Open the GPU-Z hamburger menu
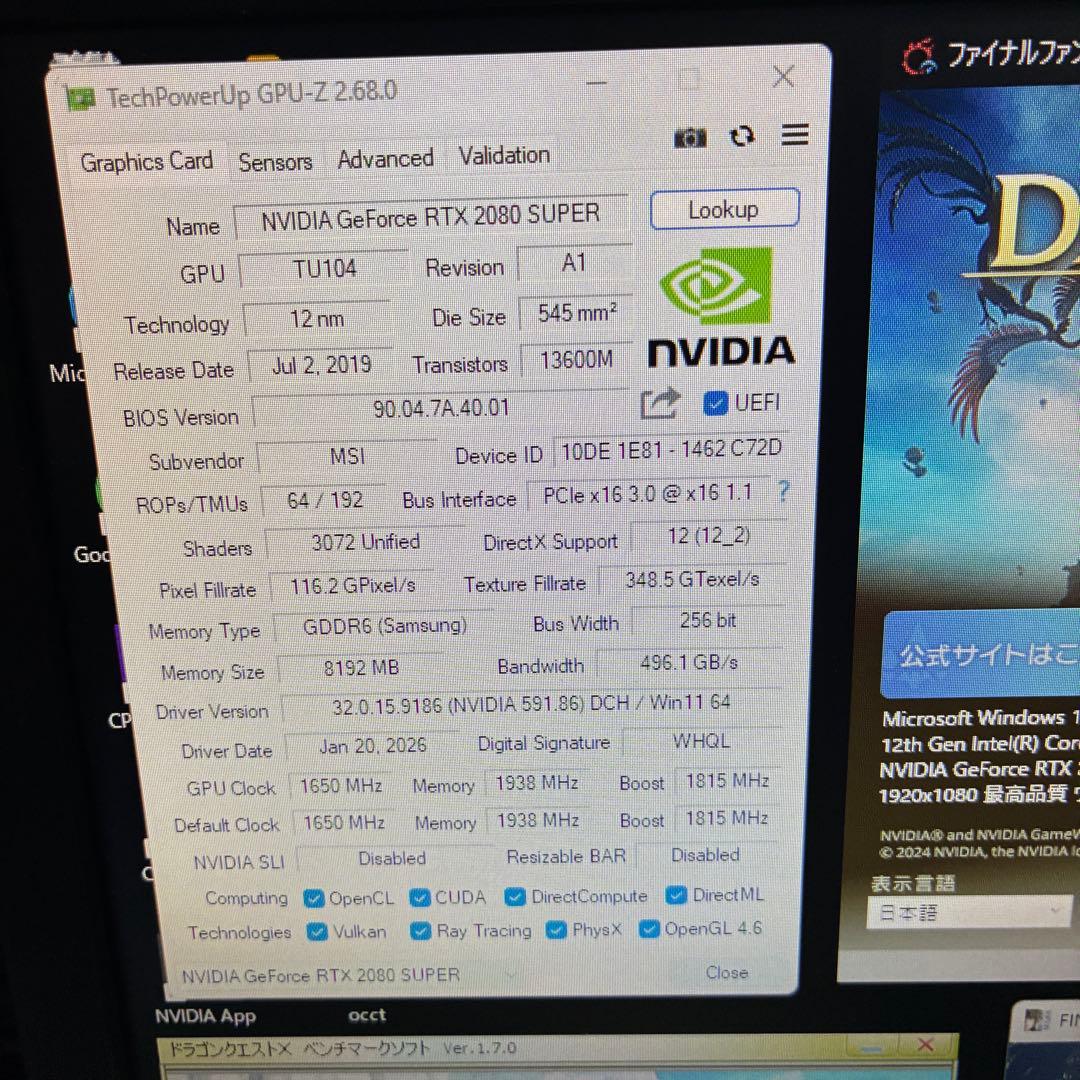The height and width of the screenshot is (1080, 1080). click(794, 134)
